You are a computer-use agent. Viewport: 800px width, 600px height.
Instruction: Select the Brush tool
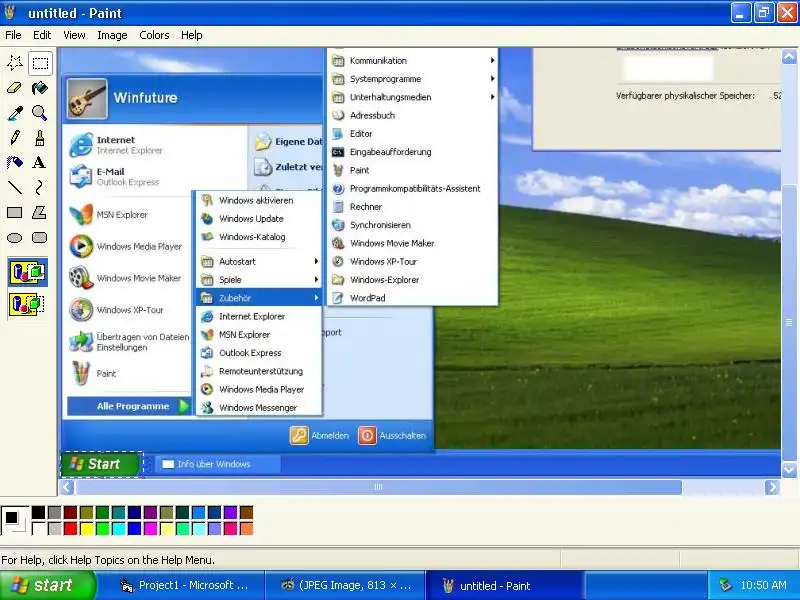(40, 138)
